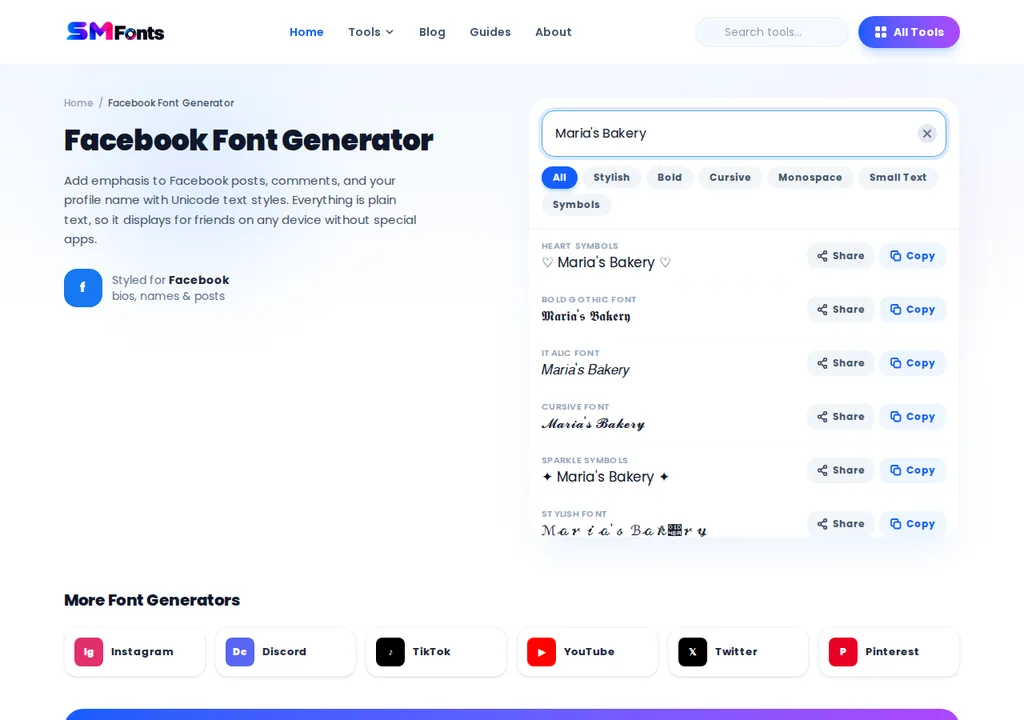Image resolution: width=1024 pixels, height=720 pixels.
Task: Share the Italic Font result
Action: pyautogui.click(x=840, y=363)
